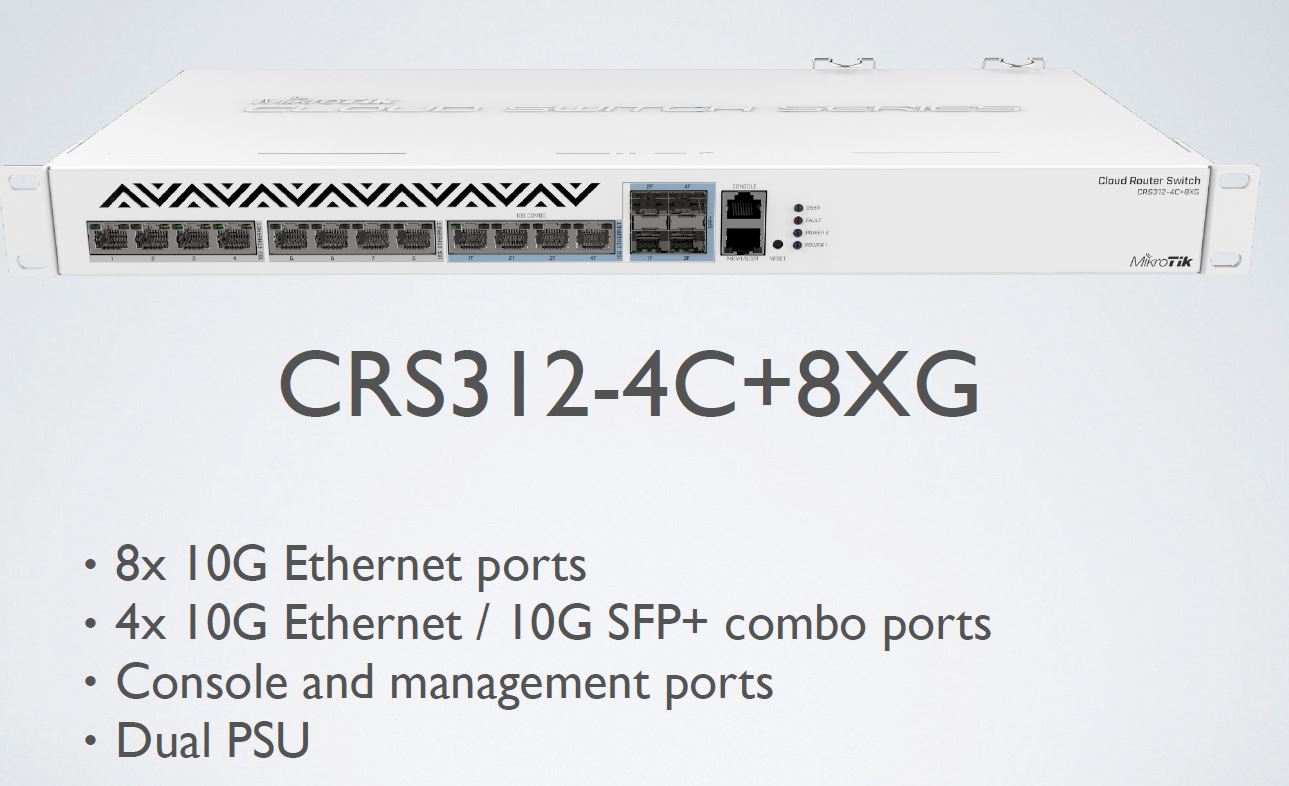Click the POWER 1 LED indicator
The height and width of the screenshot is (786, 1289).
[x=798, y=244]
